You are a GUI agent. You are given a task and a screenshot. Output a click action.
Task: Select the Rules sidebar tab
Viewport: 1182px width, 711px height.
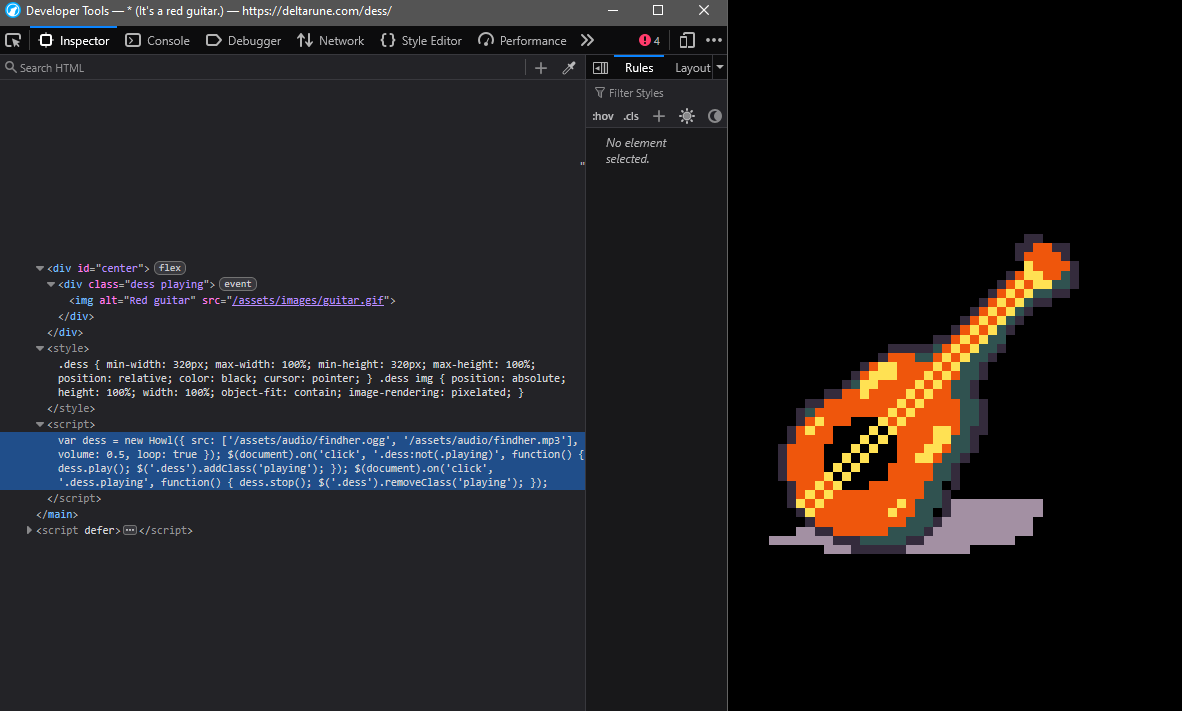(638, 68)
